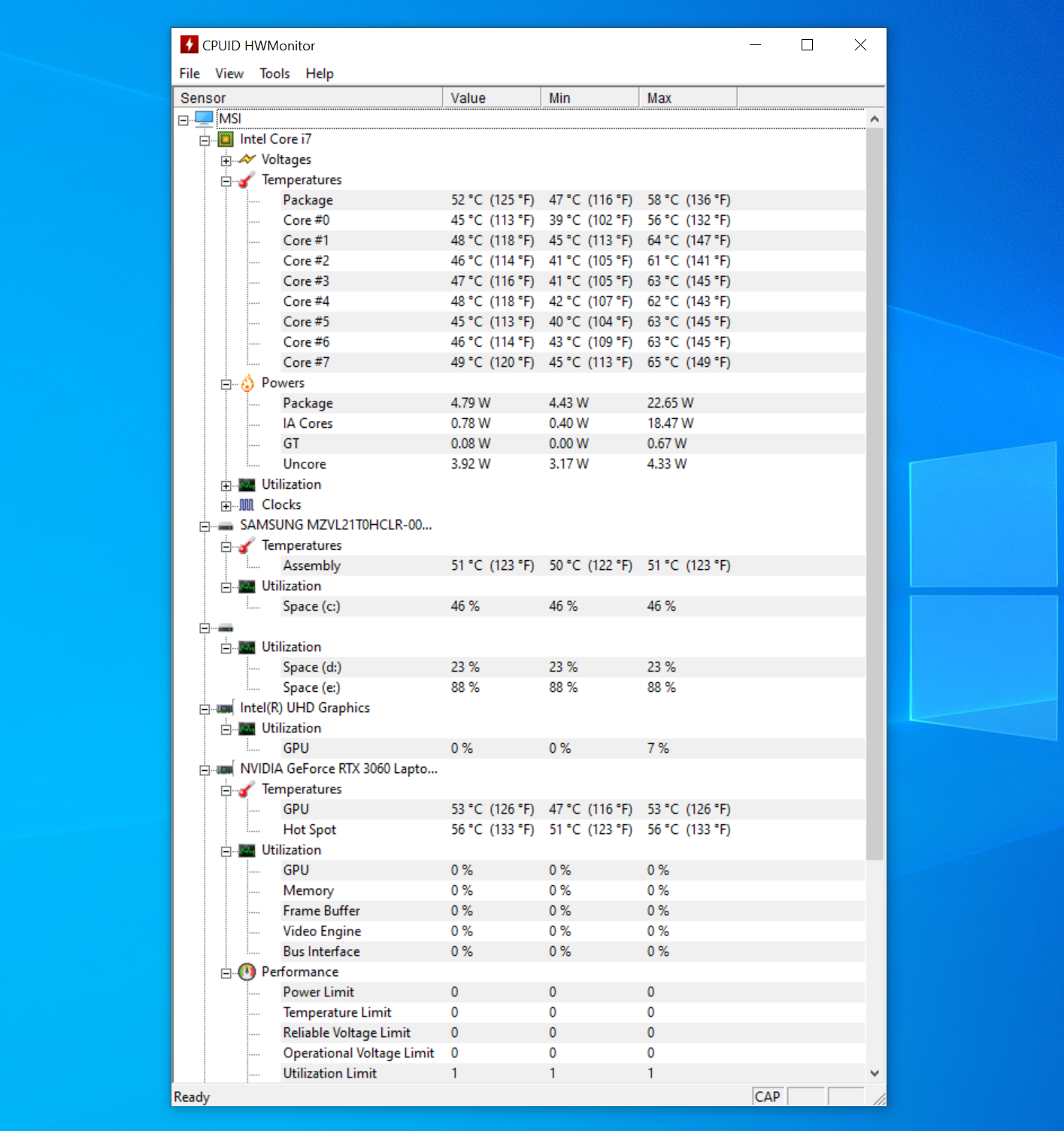Click the NVIDIA Utilization graph icon

pos(247,850)
